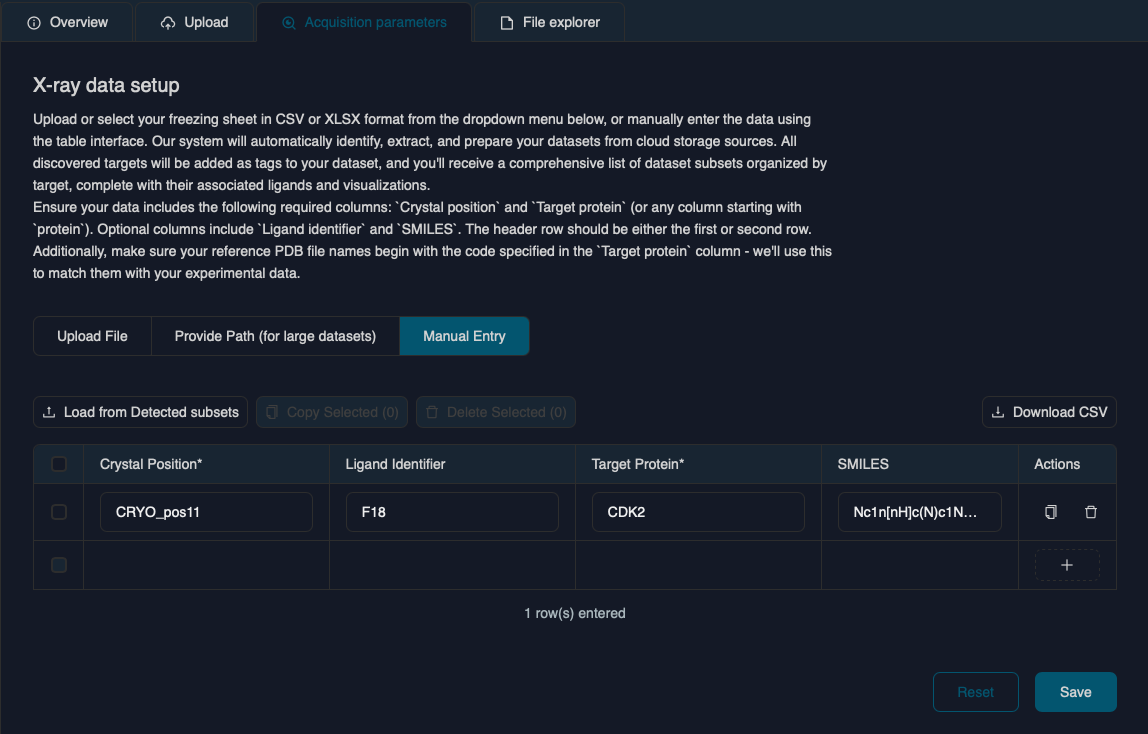Open the Overview tab
Image resolution: width=1148 pixels, height=734 pixels.
click(67, 22)
